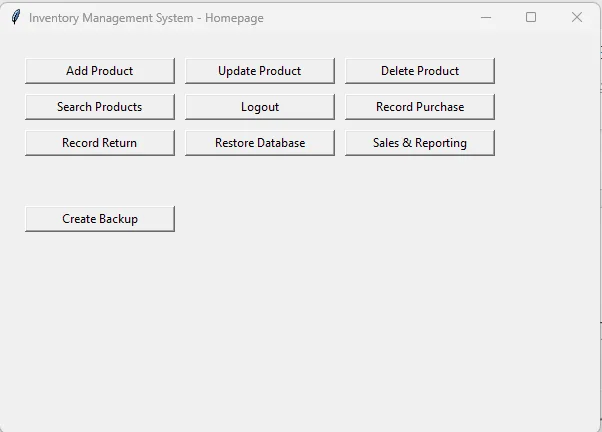
Task: Restore the database from a backup
Action: pos(260,143)
